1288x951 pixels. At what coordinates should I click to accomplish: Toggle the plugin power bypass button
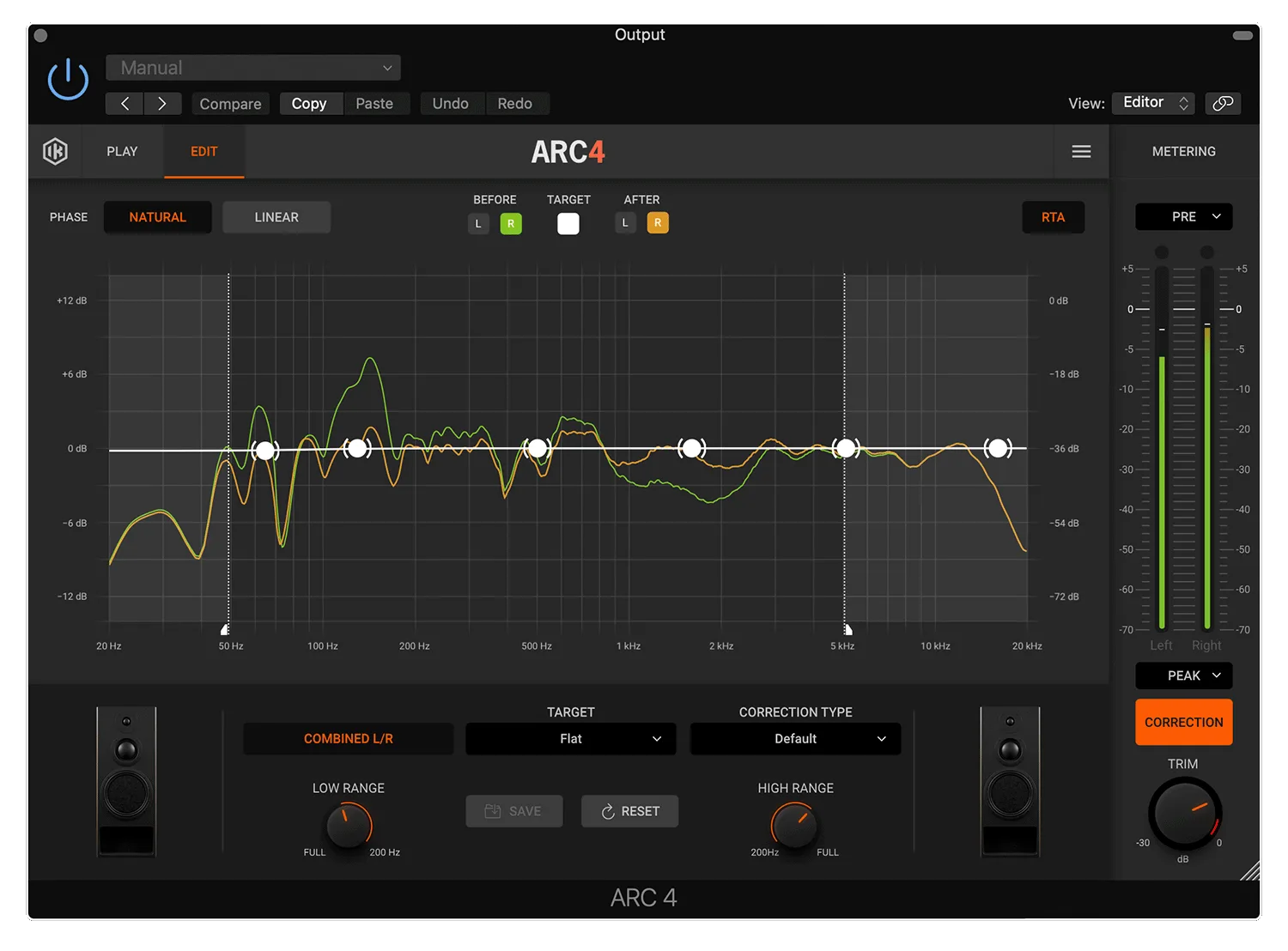pos(68,80)
